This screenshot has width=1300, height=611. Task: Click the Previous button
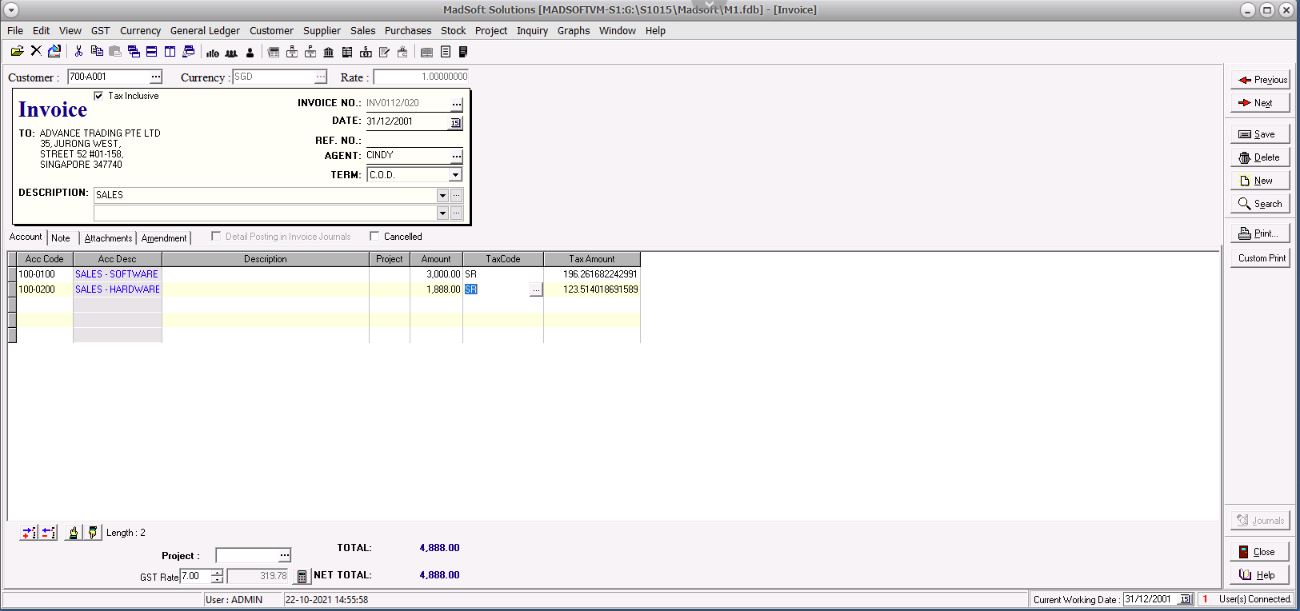pyautogui.click(x=1260, y=80)
